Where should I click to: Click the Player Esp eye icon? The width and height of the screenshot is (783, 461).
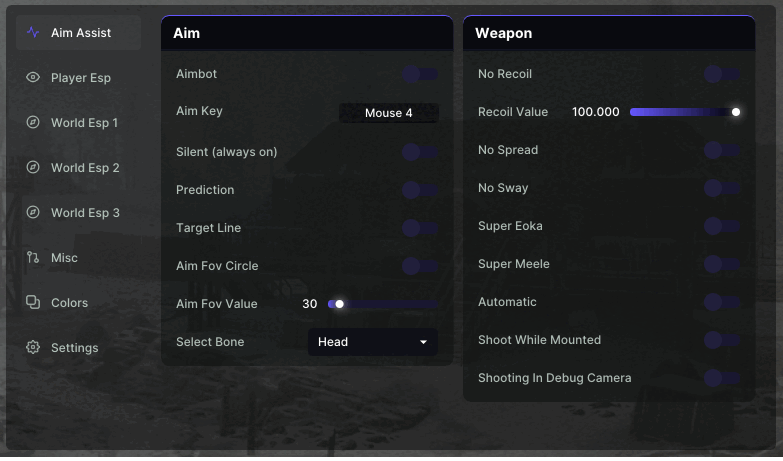tap(33, 78)
